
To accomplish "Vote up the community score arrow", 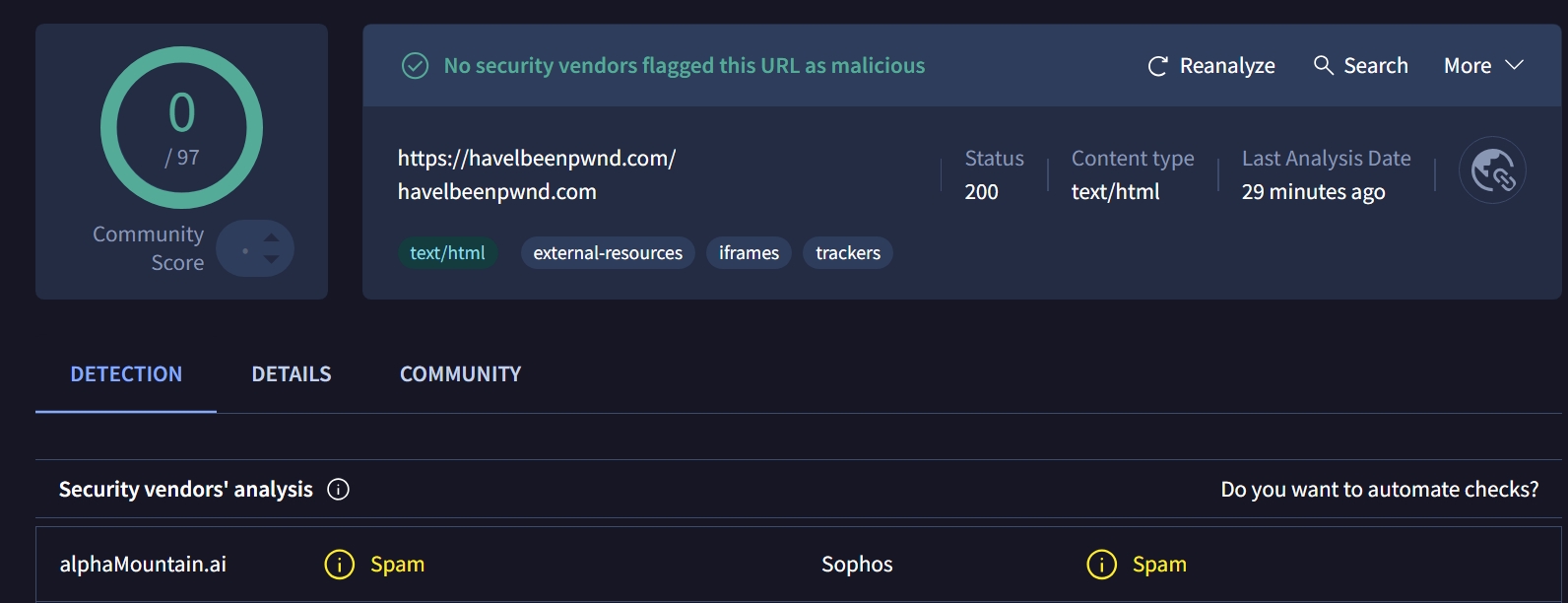I will point(272,237).
